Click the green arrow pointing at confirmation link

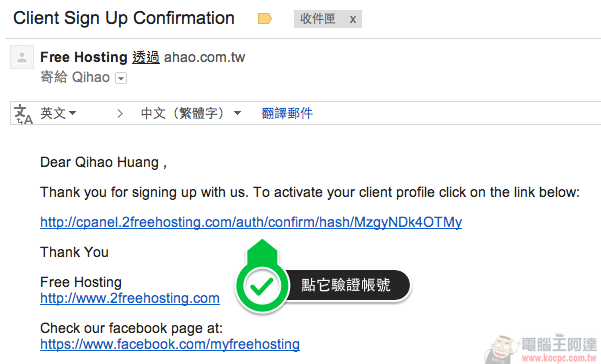(x=262, y=251)
